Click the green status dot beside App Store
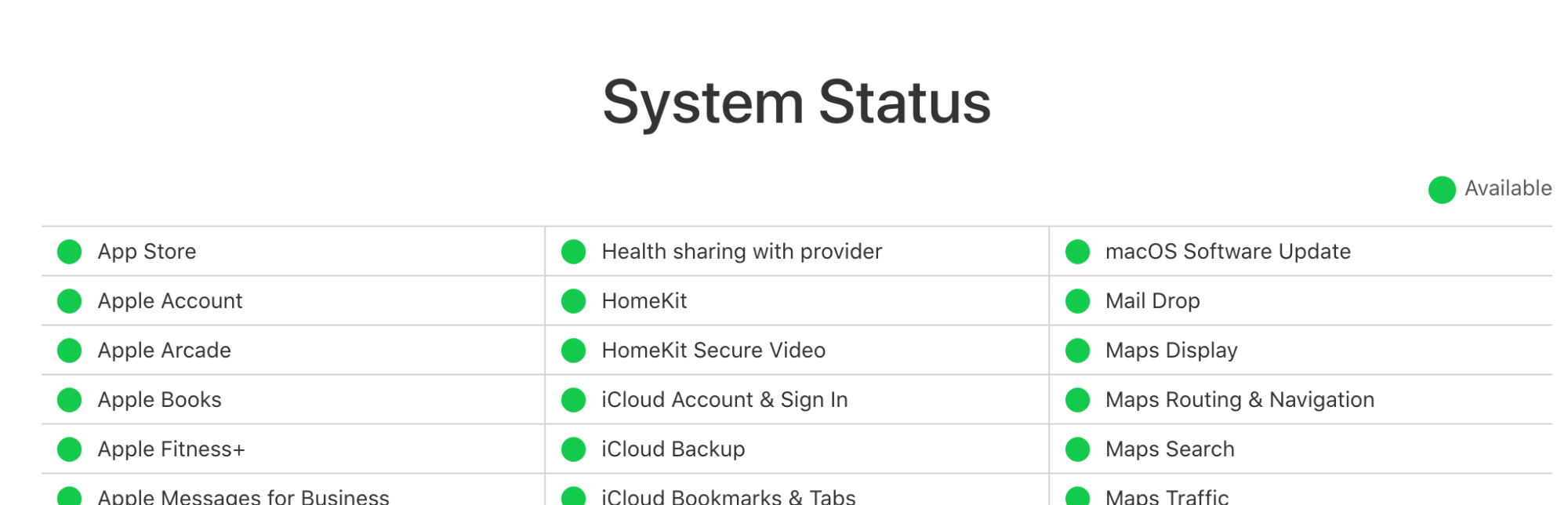Screen dimensions: 1568x505 coord(70,252)
